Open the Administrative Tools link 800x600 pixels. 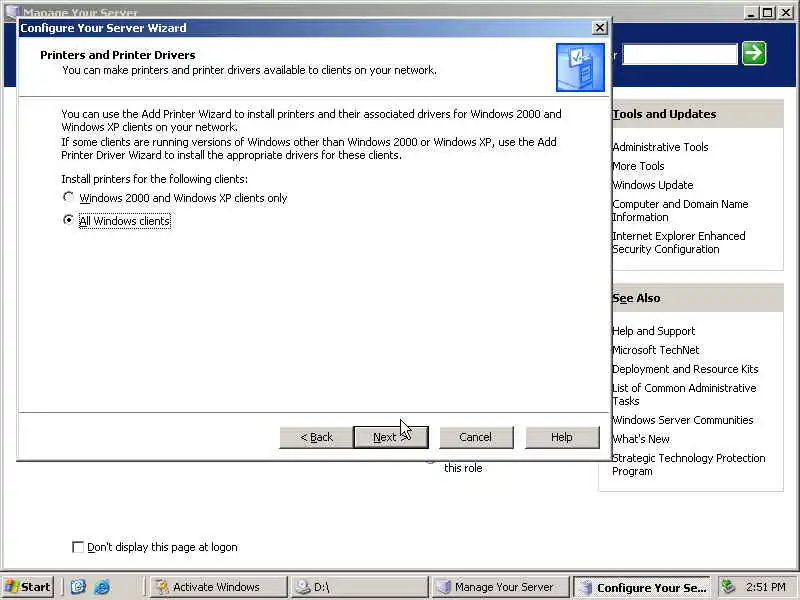660,147
